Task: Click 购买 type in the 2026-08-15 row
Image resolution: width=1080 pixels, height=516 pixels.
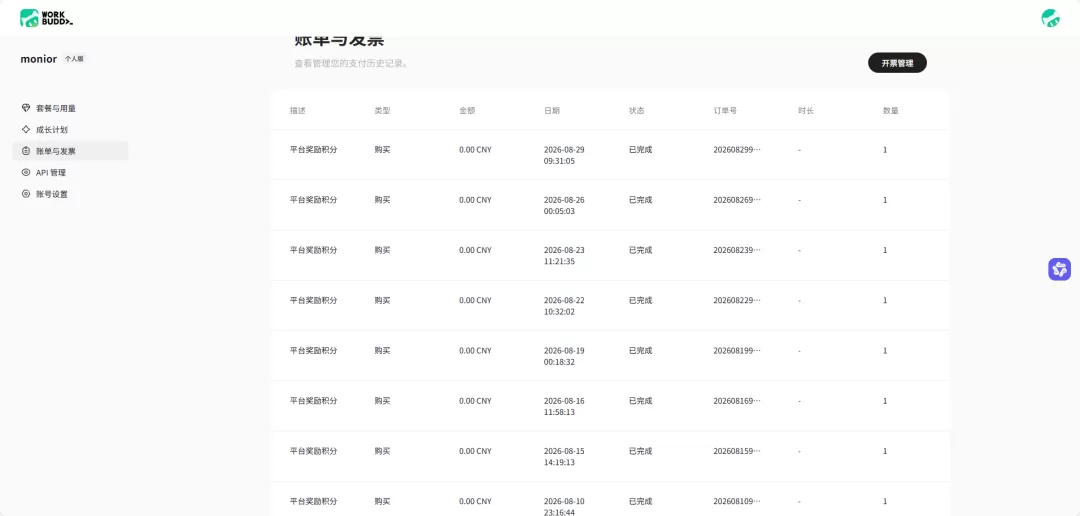Action: coord(382,451)
